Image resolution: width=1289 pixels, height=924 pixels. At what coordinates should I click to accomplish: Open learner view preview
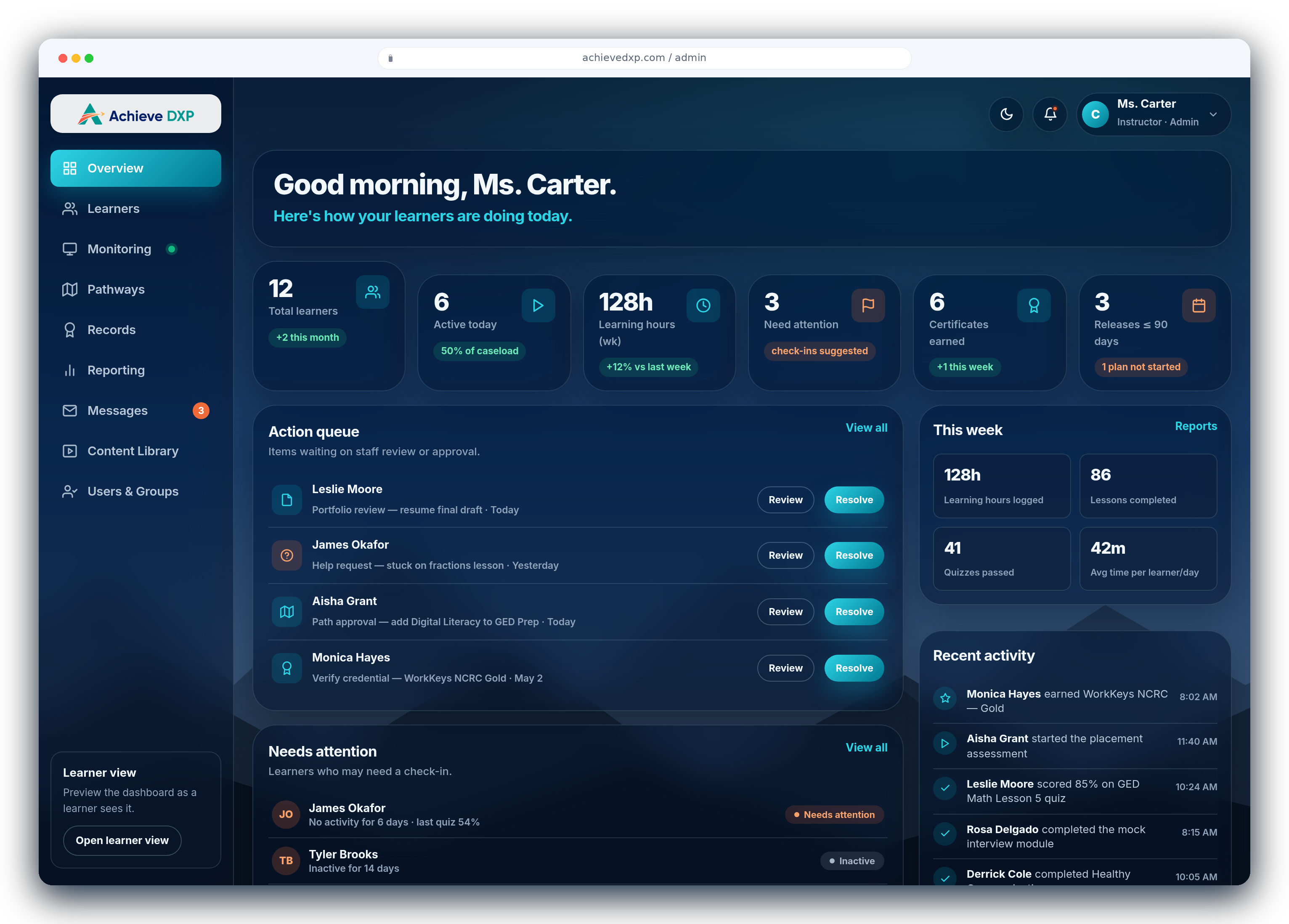(x=122, y=840)
